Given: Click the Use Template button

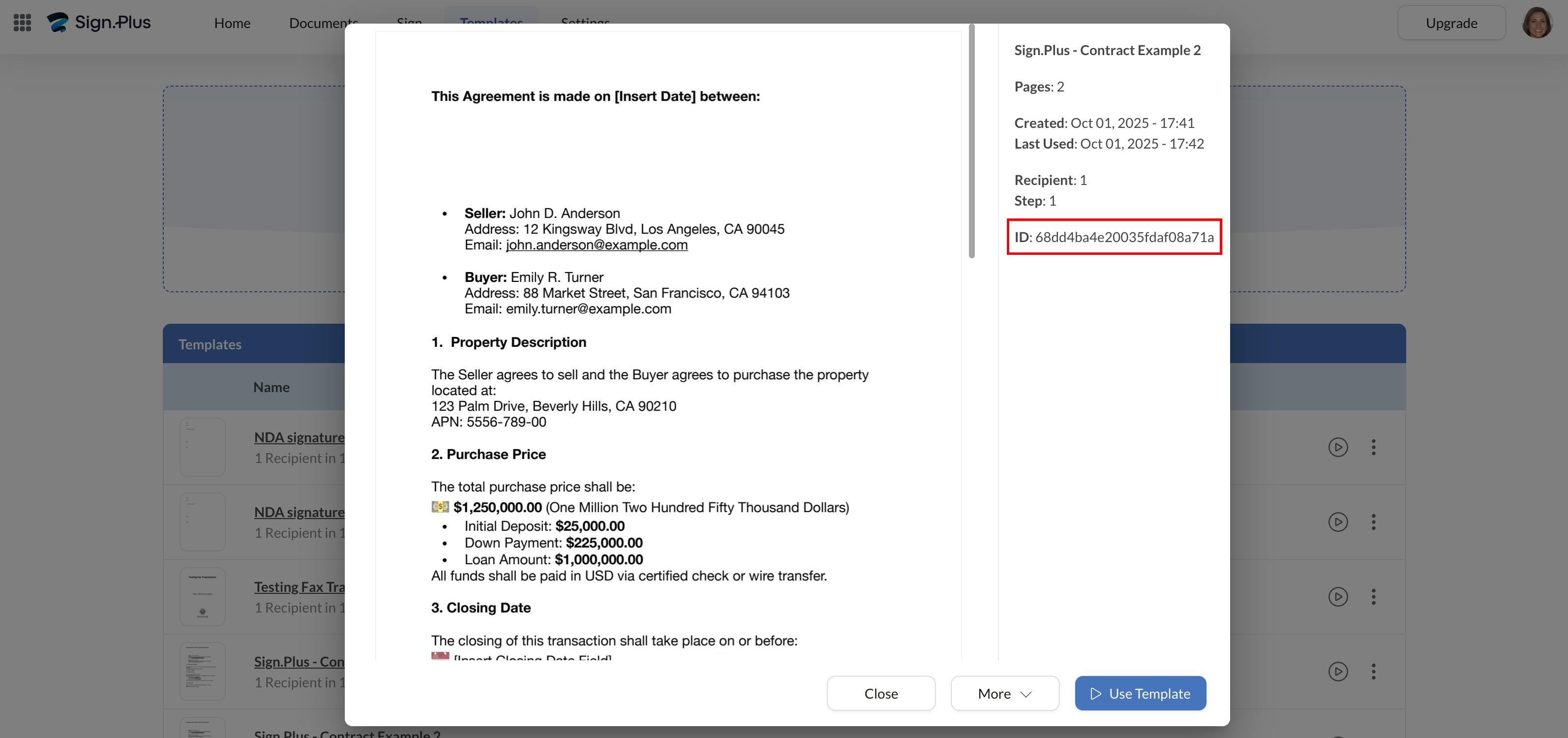Looking at the screenshot, I should tap(1140, 694).
